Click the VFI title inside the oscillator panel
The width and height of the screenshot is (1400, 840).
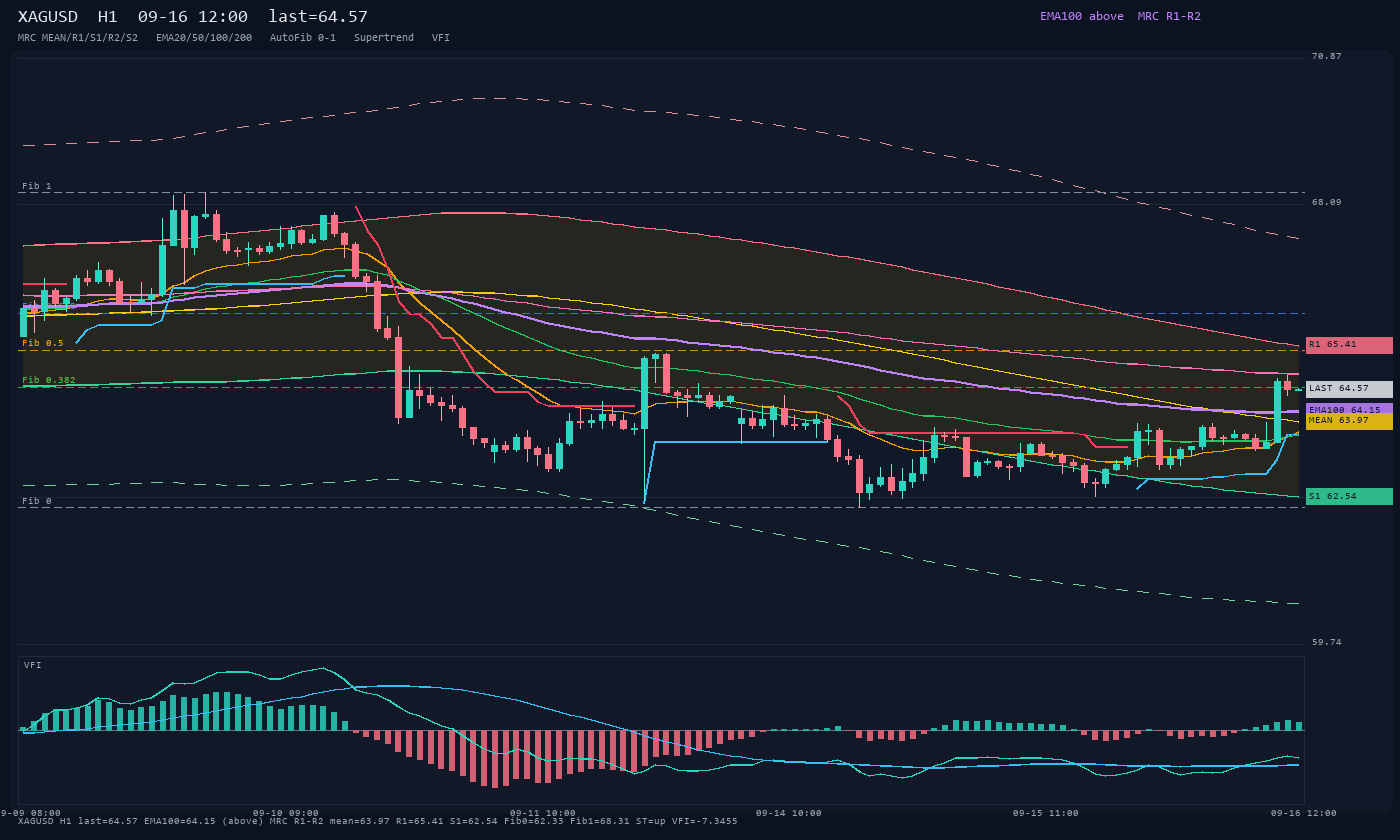33,665
